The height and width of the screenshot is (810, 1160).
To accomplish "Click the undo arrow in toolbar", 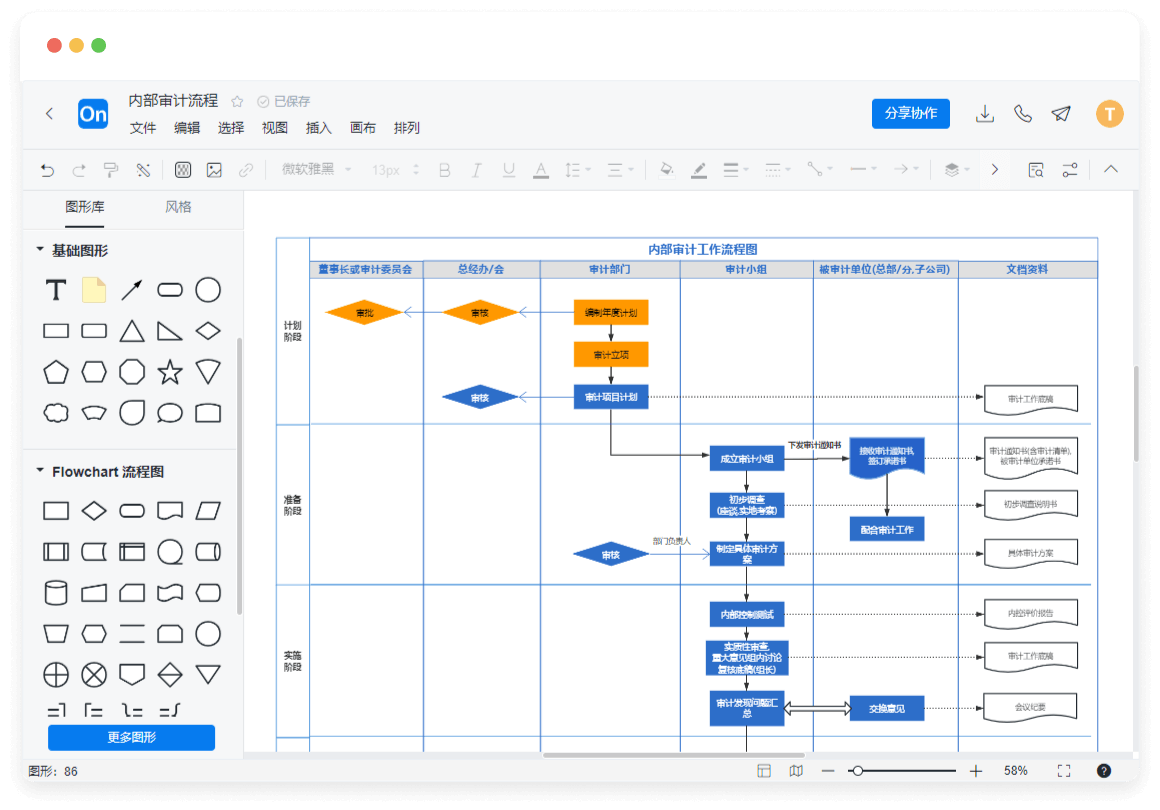I will pos(47,170).
